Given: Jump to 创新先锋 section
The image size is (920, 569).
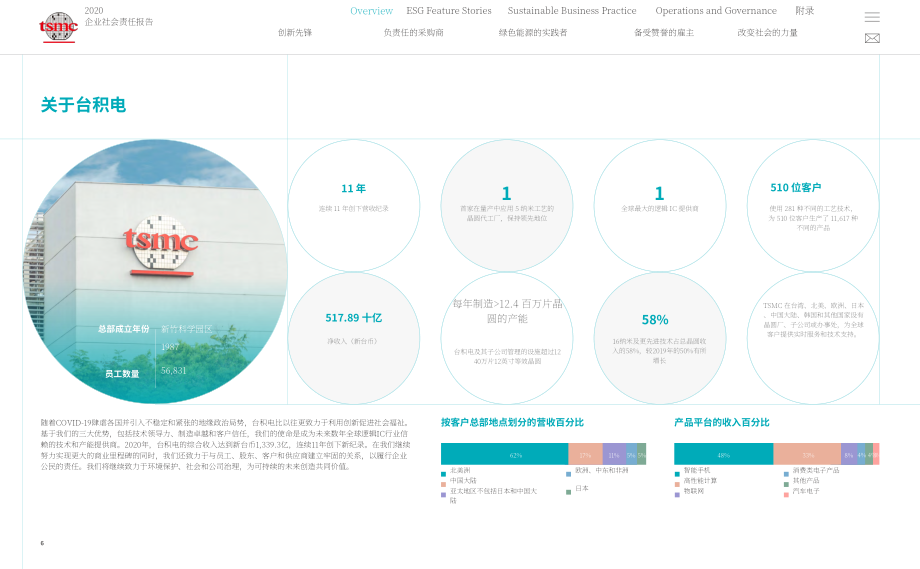Looking at the screenshot, I should coord(295,33).
